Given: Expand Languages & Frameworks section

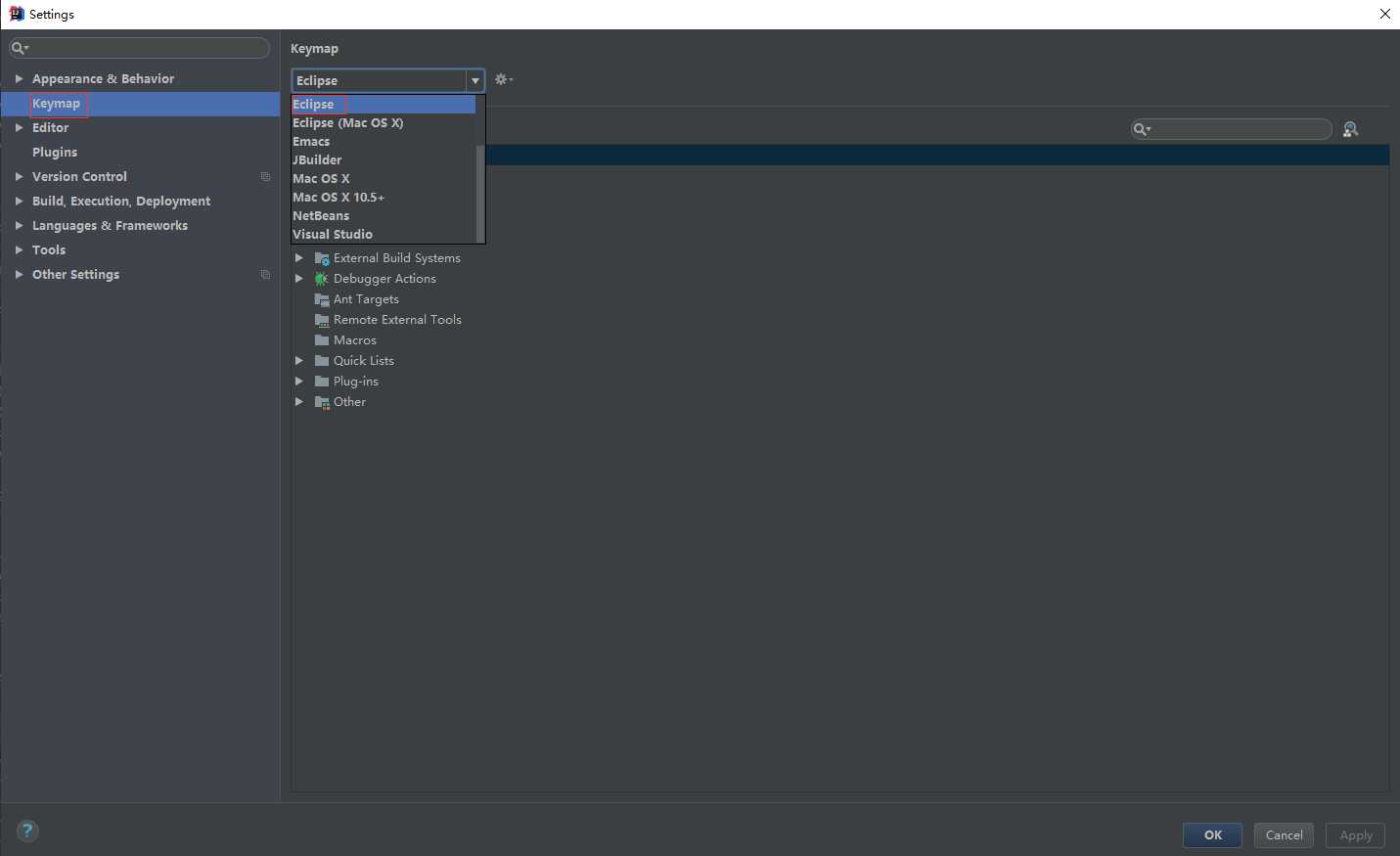Looking at the screenshot, I should (x=19, y=225).
